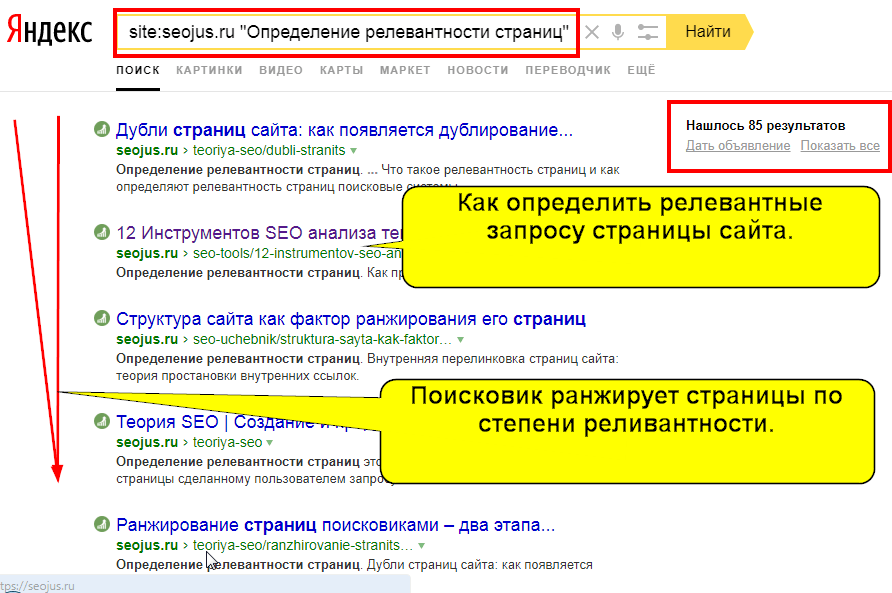Viewport: 892px width, 593px height.
Task: Focus the search query input field
Action: (x=348, y=32)
